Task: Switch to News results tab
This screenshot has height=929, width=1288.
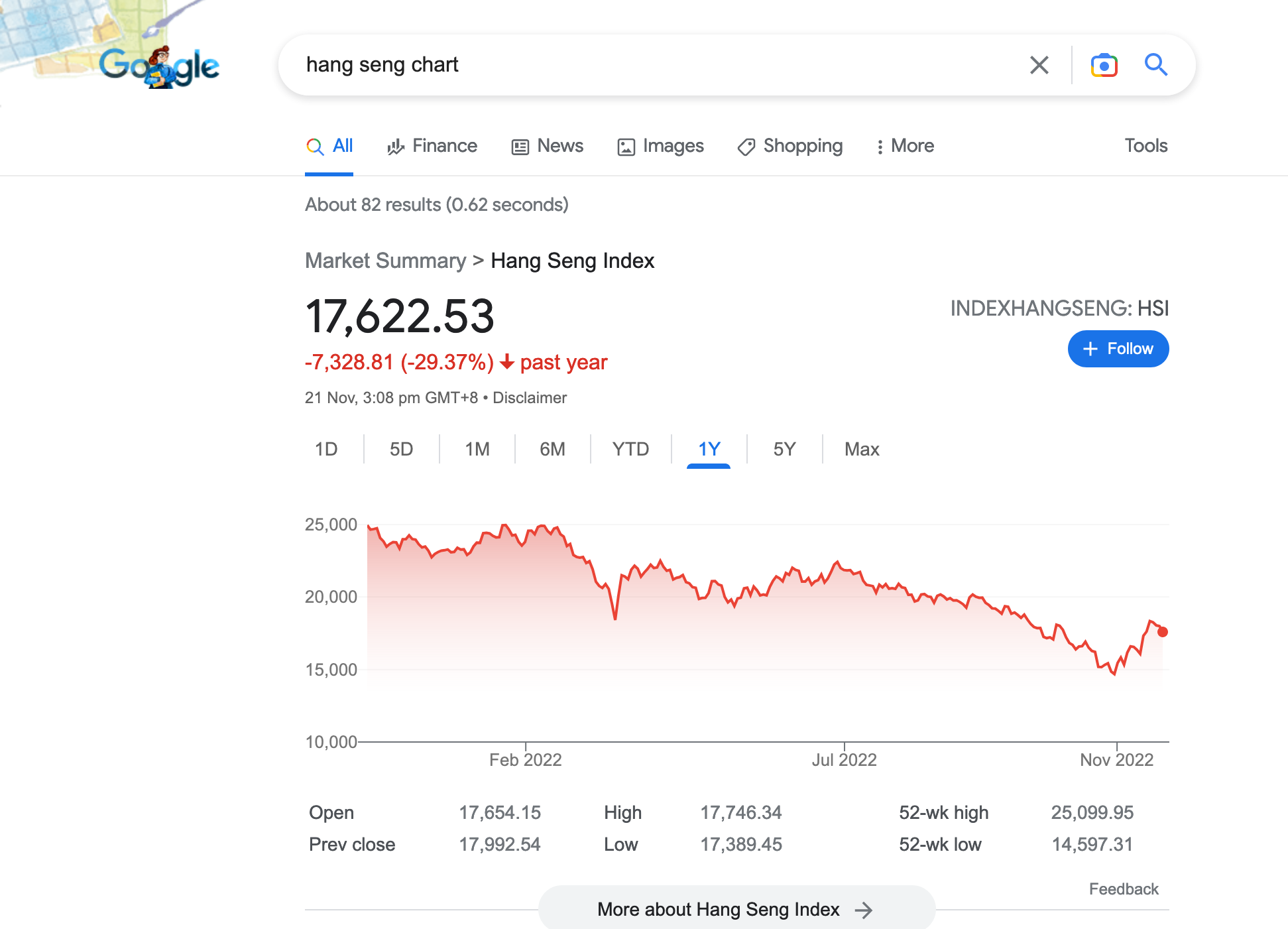Action: (x=548, y=146)
